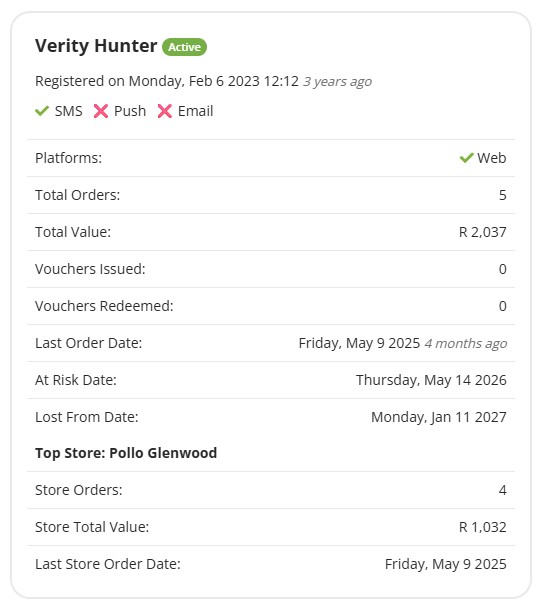Select the Last Store Order Date value

click(446, 564)
